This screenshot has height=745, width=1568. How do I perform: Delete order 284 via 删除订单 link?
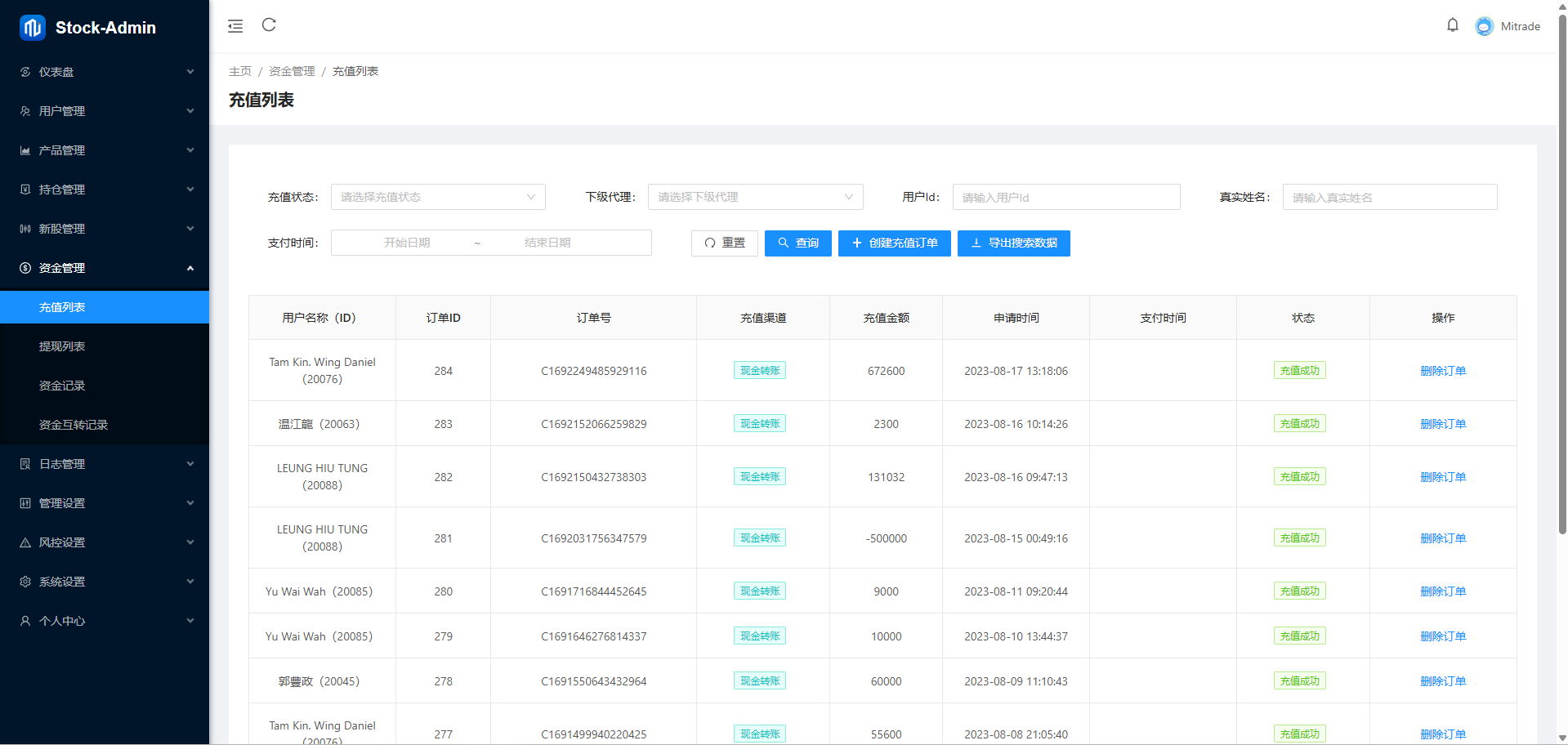1442,371
